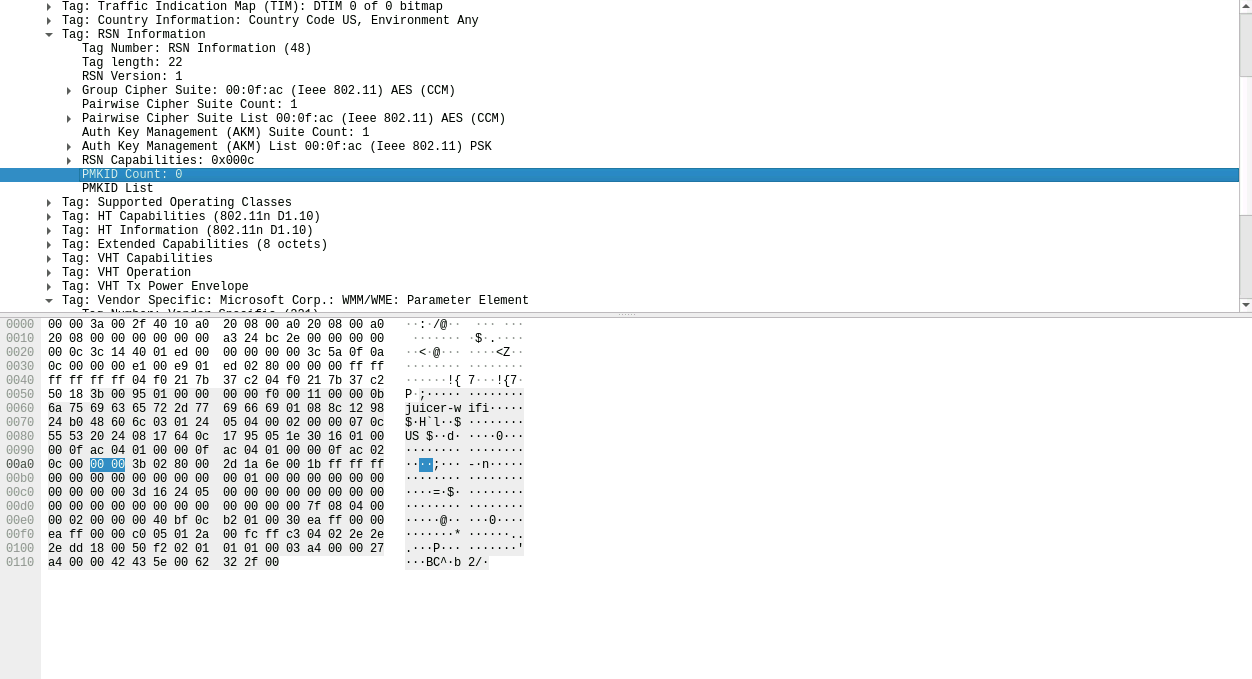Select the PMKID Count: 0 row
Viewport: 1252px width, 679px height.
[619, 174]
